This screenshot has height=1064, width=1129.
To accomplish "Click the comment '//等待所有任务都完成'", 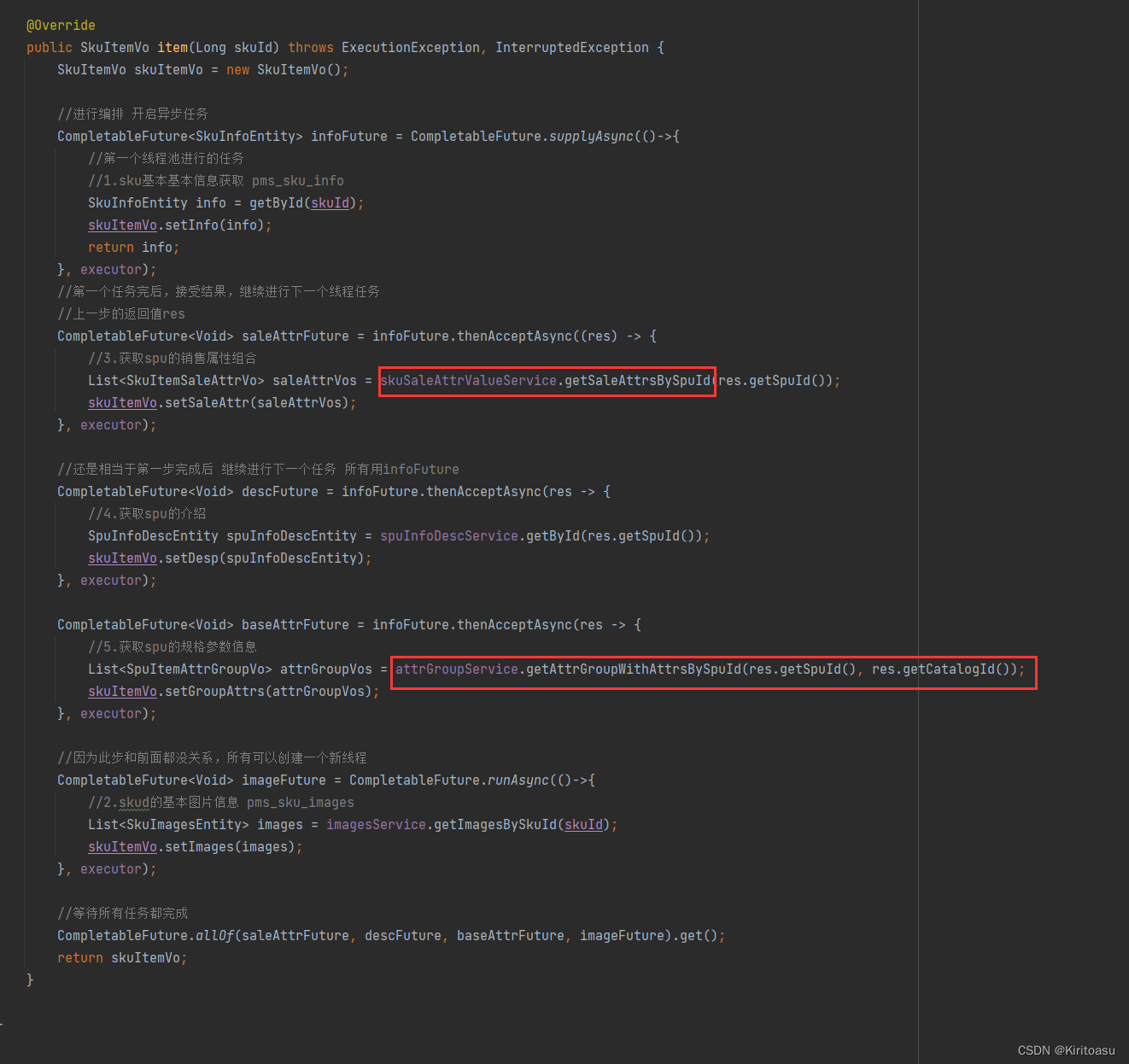I will point(122,914).
